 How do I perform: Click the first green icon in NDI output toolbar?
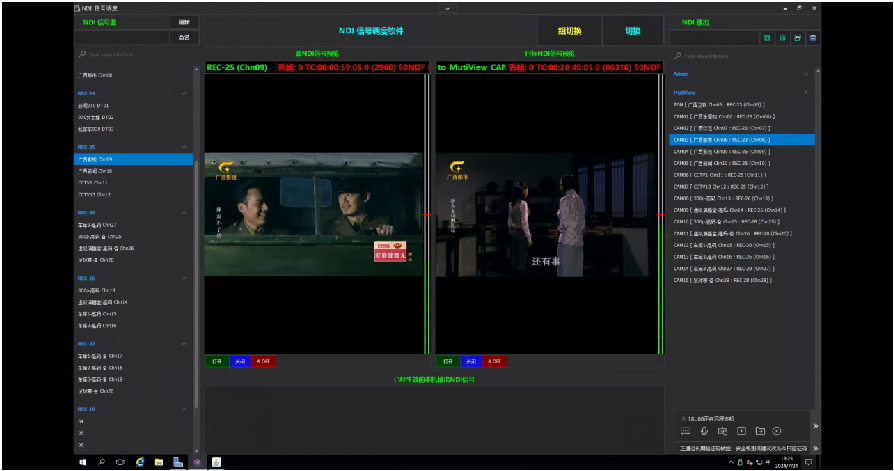tap(767, 38)
